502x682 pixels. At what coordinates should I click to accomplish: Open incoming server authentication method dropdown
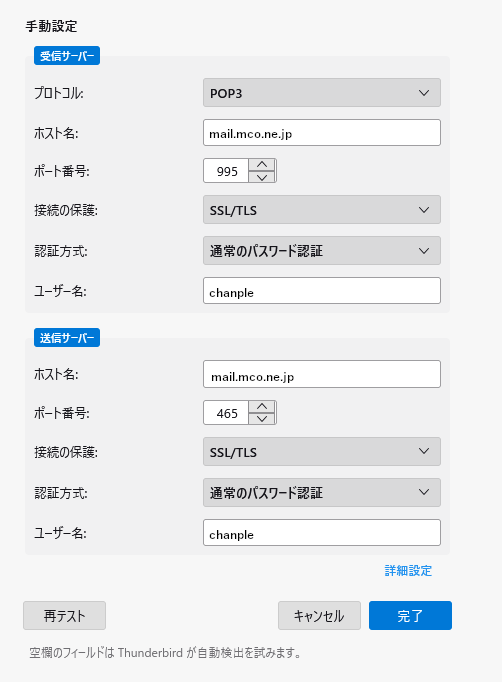(322, 251)
